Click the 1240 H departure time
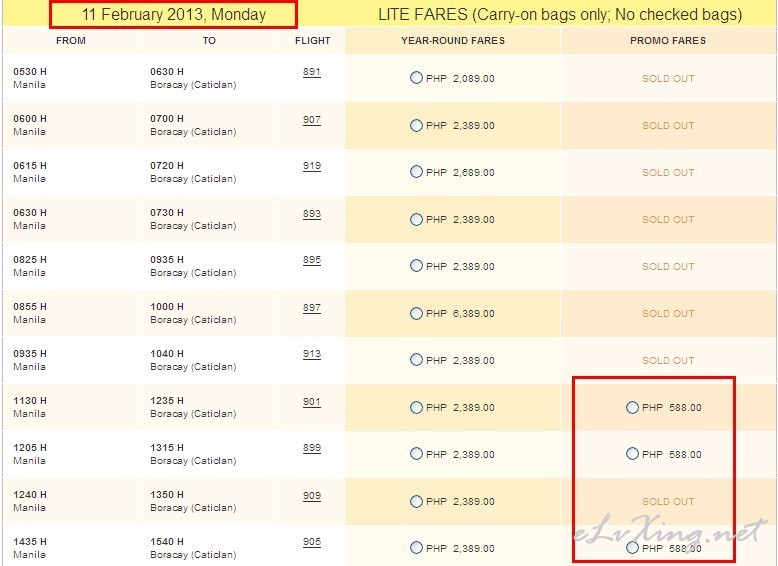The height and width of the screenshot is (566, 778). (30, 495)
